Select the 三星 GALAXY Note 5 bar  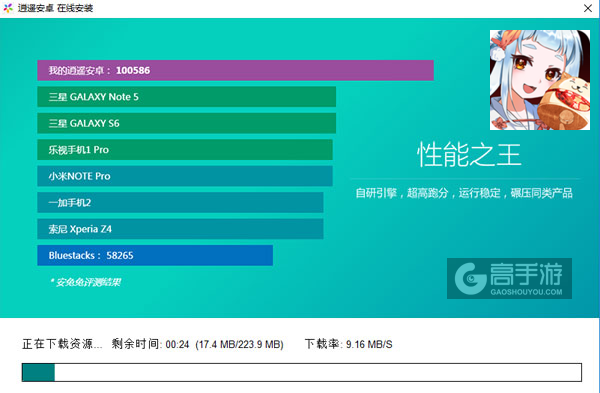[x=186, y=97]
